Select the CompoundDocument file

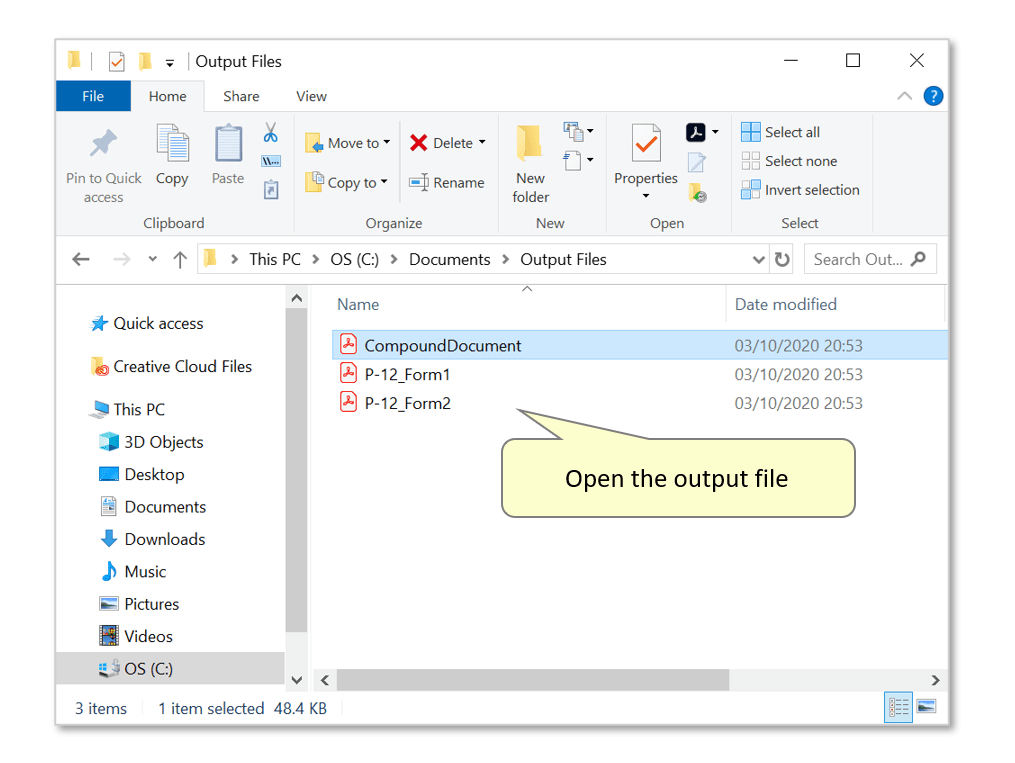click(x=640, y=345)
